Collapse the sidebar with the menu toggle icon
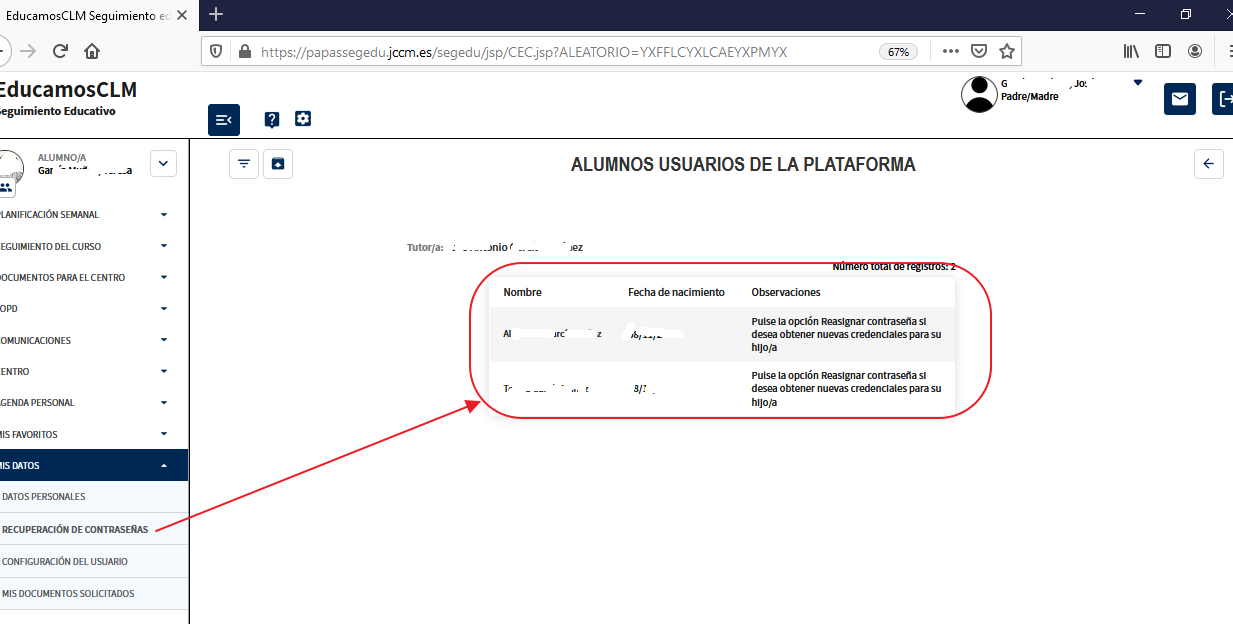Viewport: 1233px width, 624px height. (x=224, y=120)
